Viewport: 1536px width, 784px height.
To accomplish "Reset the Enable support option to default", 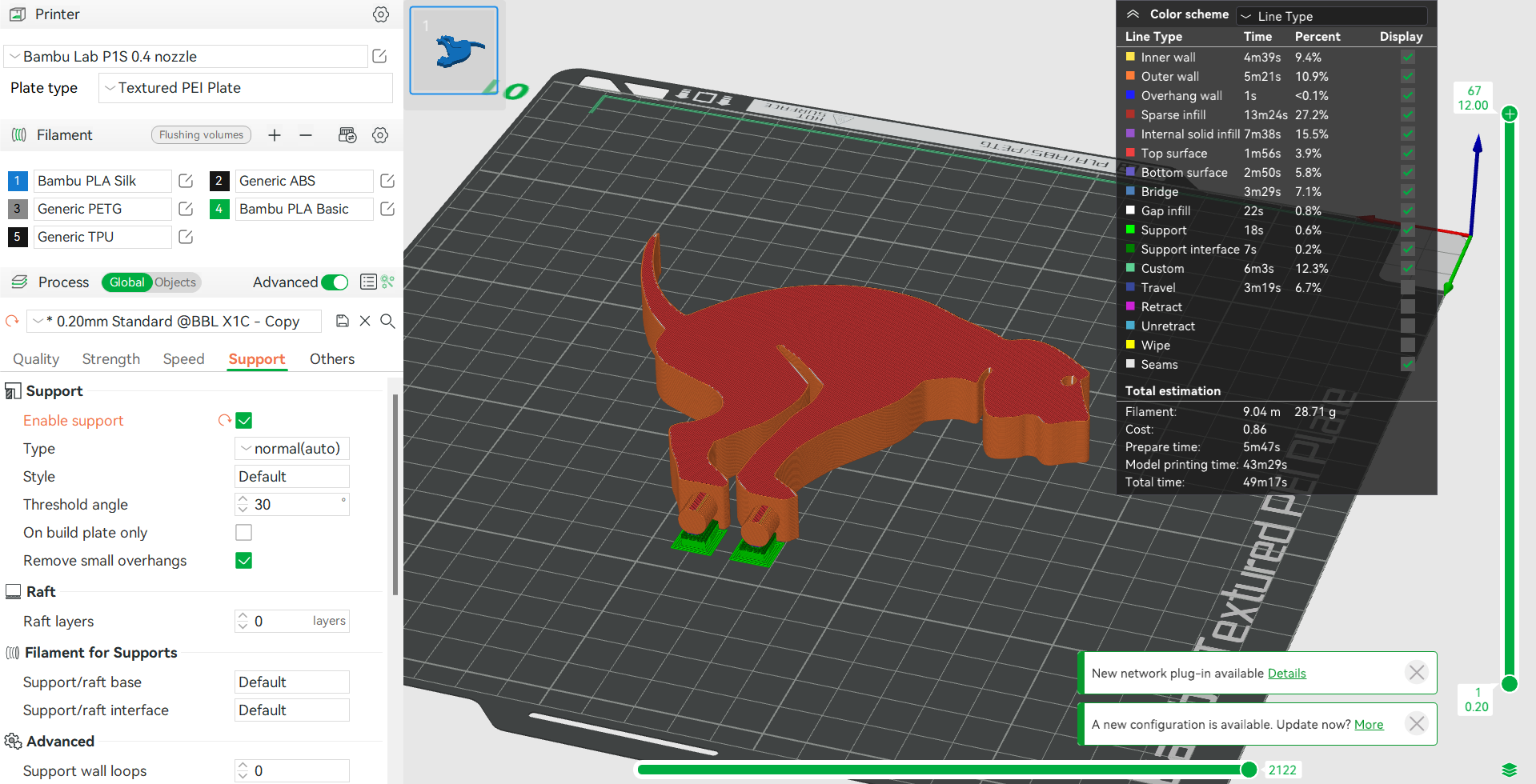I will (x=225, y=420).
